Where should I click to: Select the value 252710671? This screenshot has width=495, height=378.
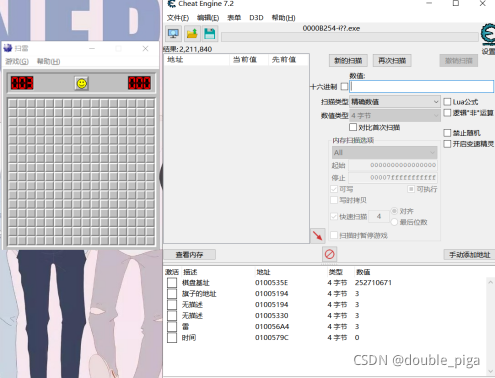pos(373,283)
